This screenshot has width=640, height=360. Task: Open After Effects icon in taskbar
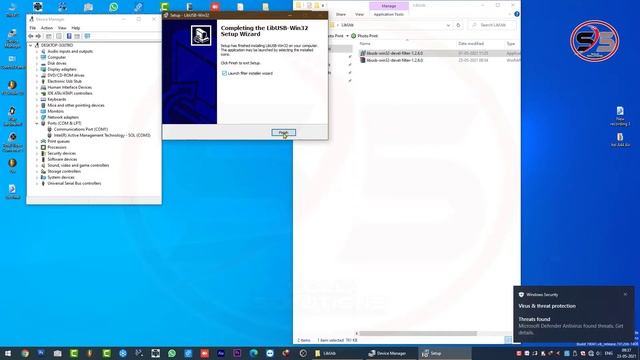(221, 353)
